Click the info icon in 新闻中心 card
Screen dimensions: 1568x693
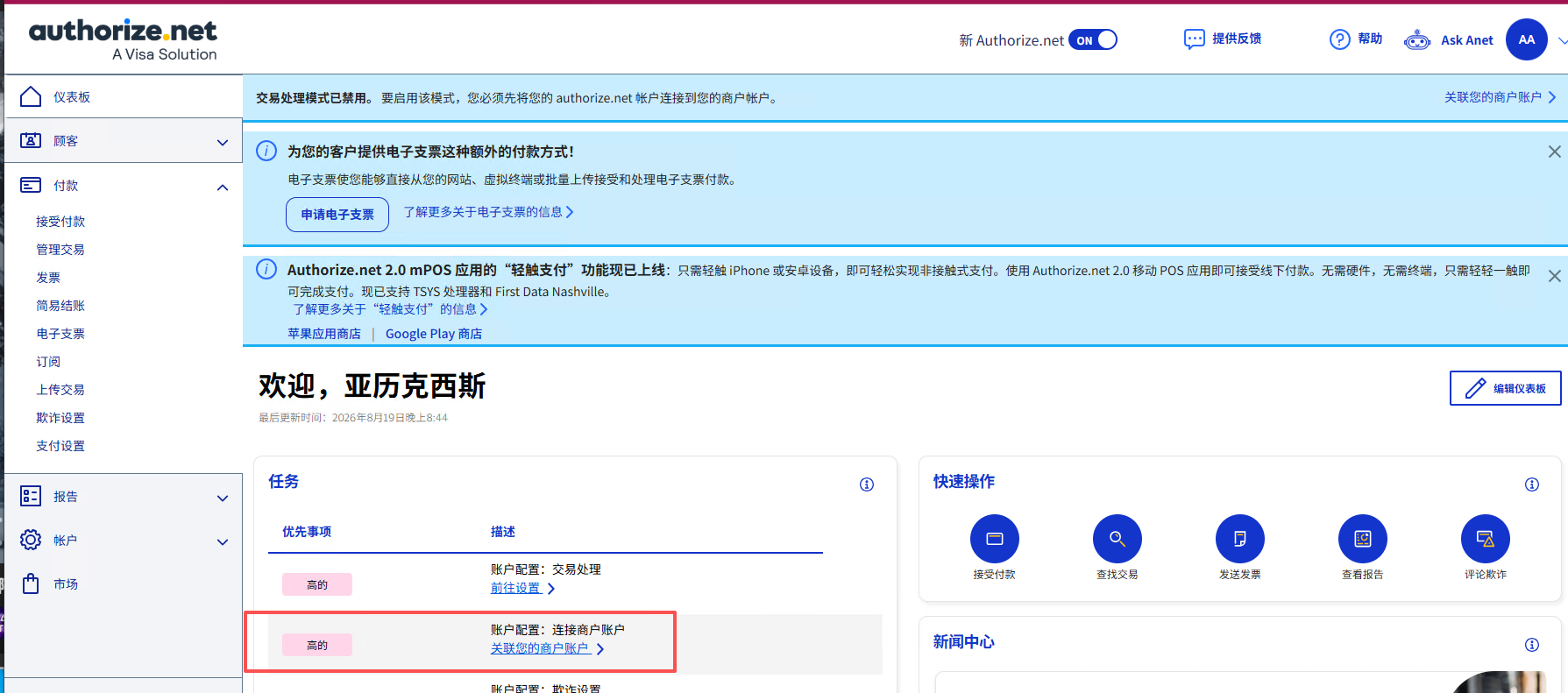click(x=1532, y=645)
